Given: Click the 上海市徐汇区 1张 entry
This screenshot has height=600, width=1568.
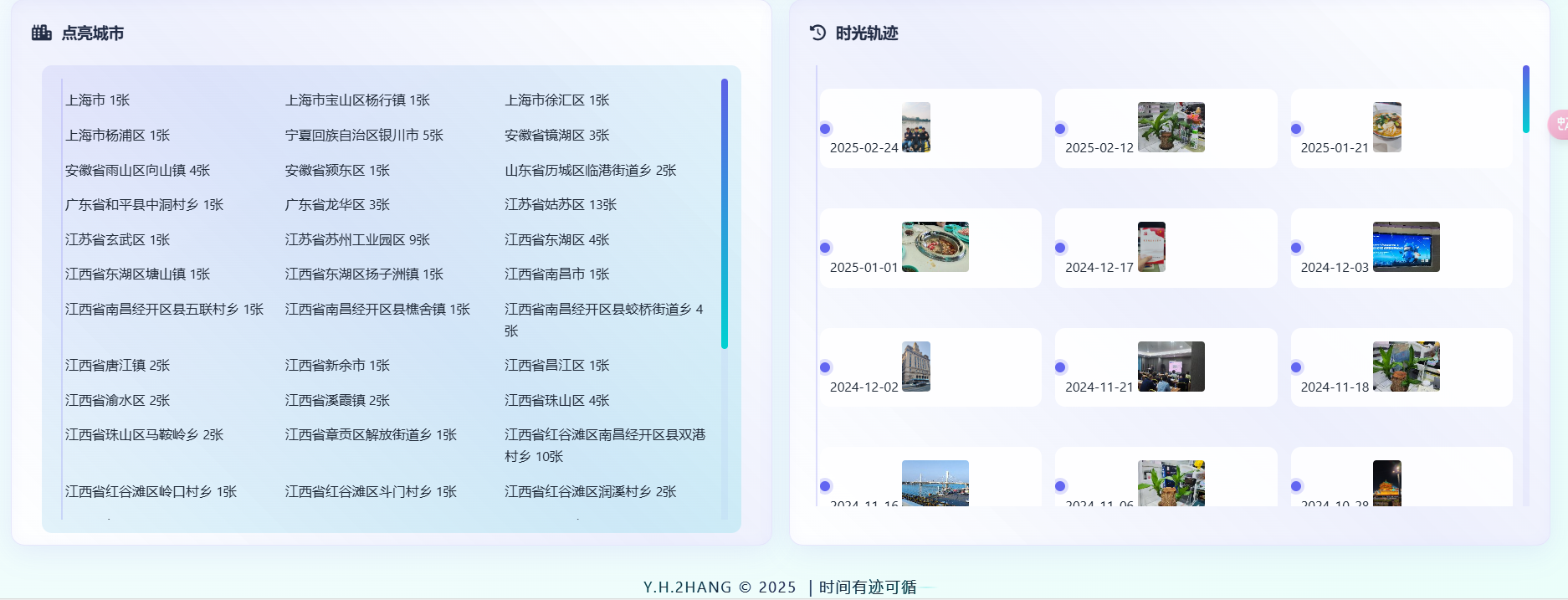Looking at the screenshot, I should tap(556, 100).
